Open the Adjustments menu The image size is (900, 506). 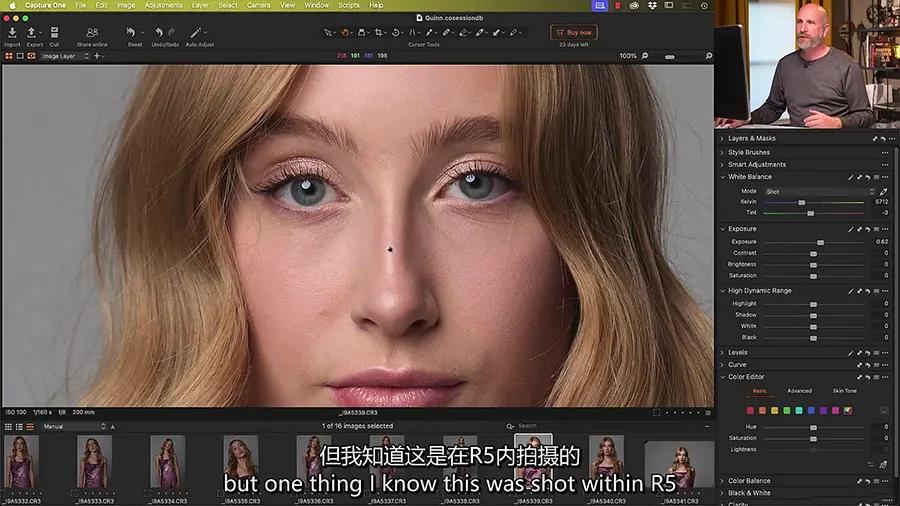point(163,5)
